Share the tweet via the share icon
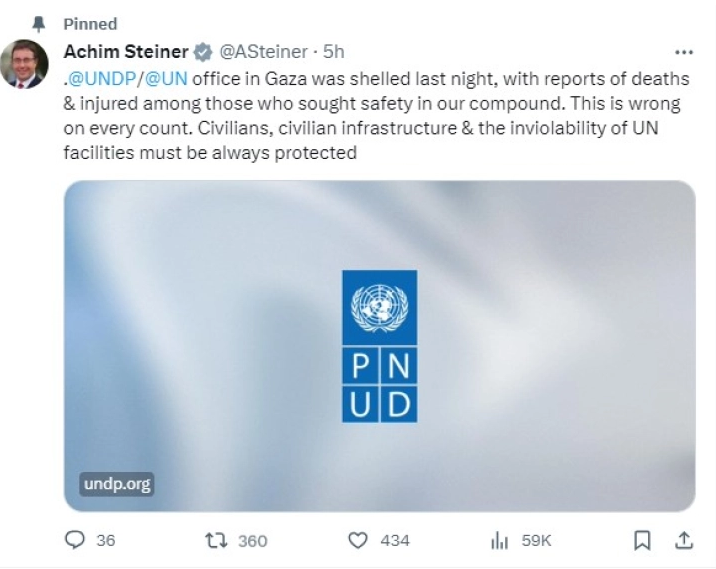The width and height of the screenshot is (716, 569). tap(684, 540)
